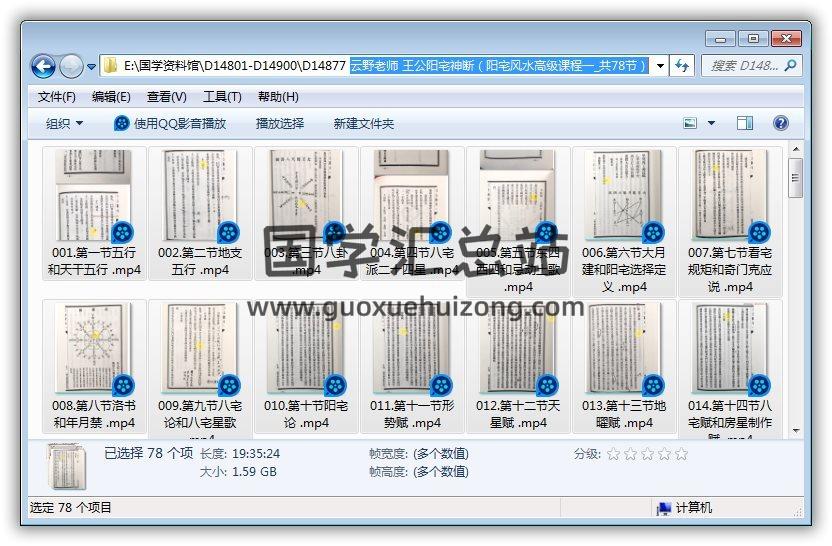Open the 工具(T) menu
Screen dimensions: 832x546
tap(222, 97)
